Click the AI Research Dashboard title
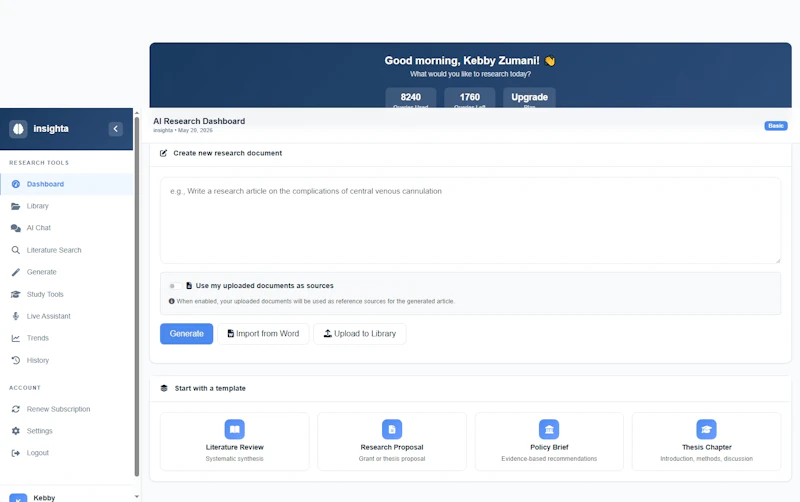The width and height of the screenshot is (800, 502). tap(199, 121)
